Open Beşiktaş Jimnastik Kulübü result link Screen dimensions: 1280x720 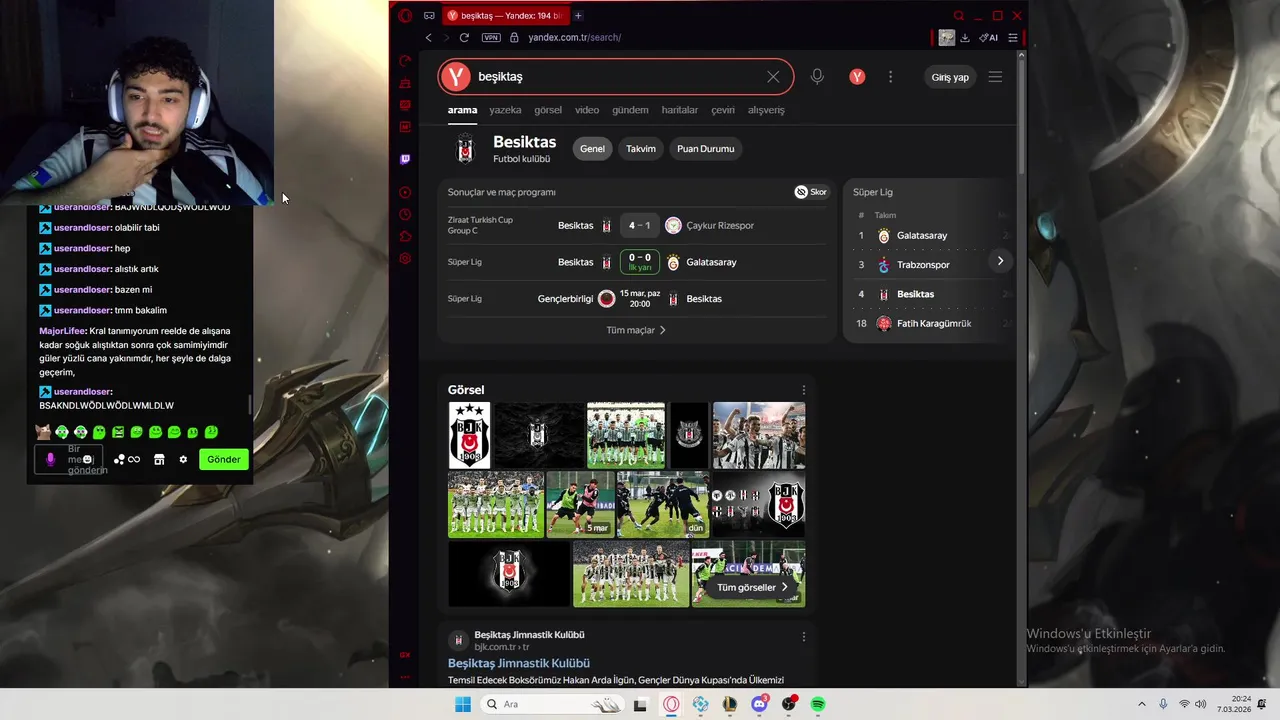(x=519, y=663)
